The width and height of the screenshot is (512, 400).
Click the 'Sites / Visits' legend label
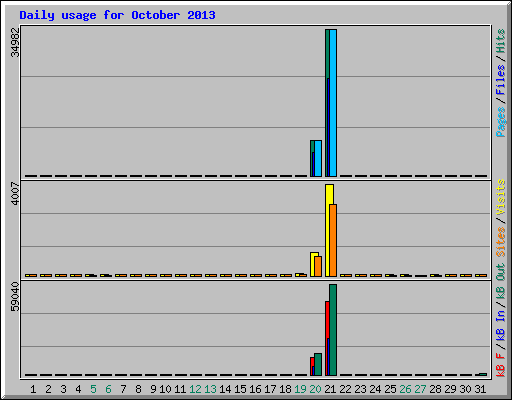[x=501, y=218]
